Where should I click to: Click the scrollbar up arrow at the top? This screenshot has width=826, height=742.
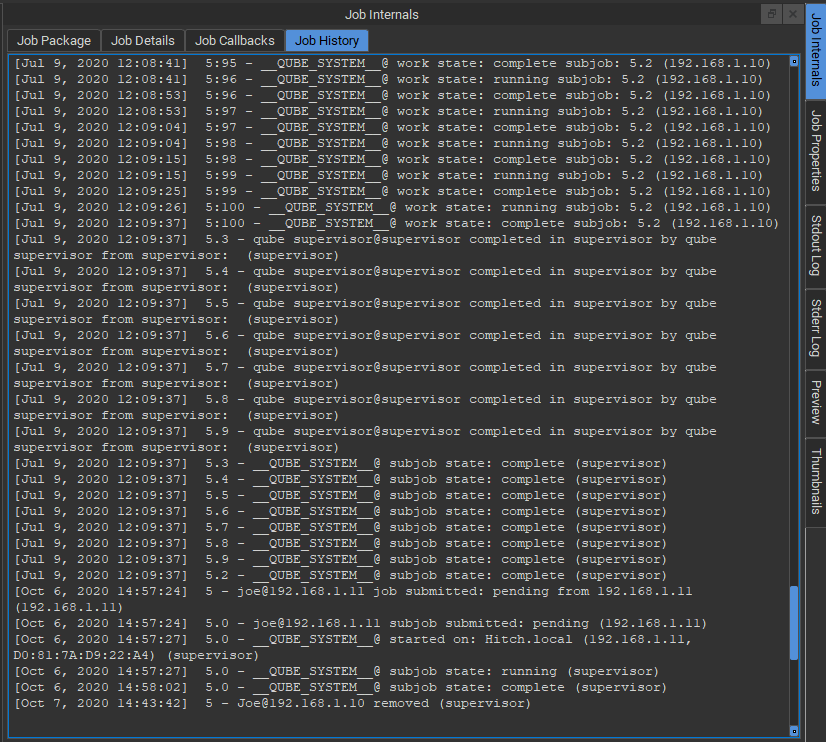794,62
